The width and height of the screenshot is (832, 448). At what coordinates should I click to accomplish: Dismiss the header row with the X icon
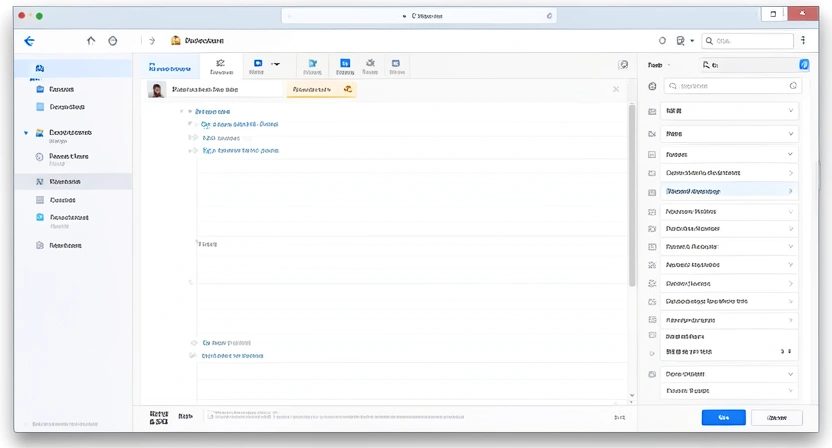[615, 89]
